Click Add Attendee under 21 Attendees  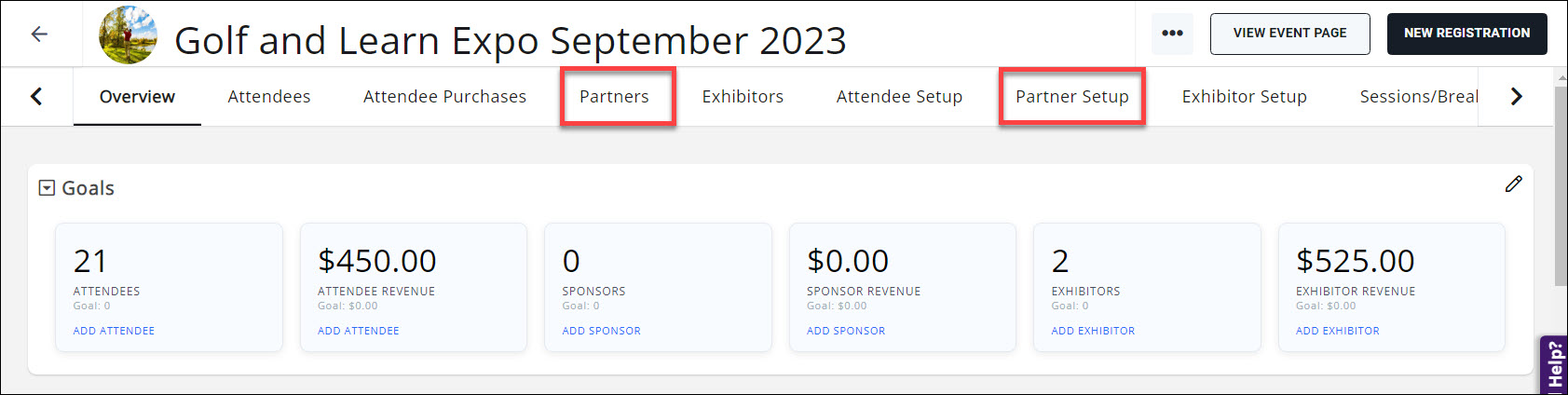114,331
